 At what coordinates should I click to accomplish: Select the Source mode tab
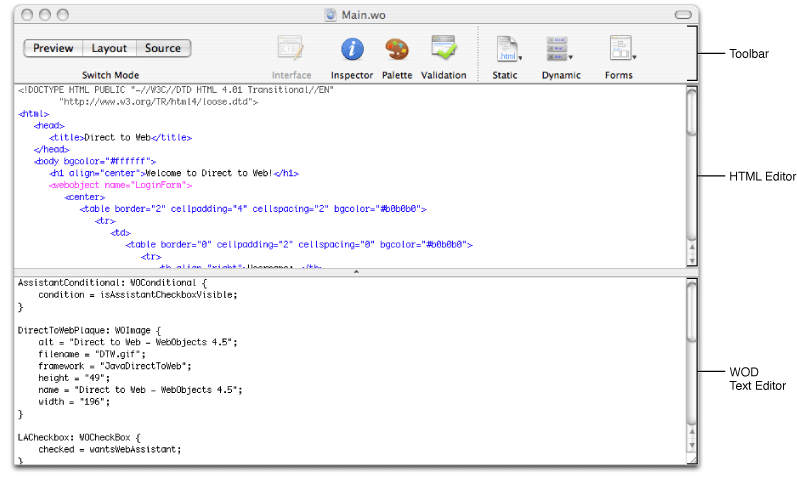pyautogui.click(x=163, y=48)
